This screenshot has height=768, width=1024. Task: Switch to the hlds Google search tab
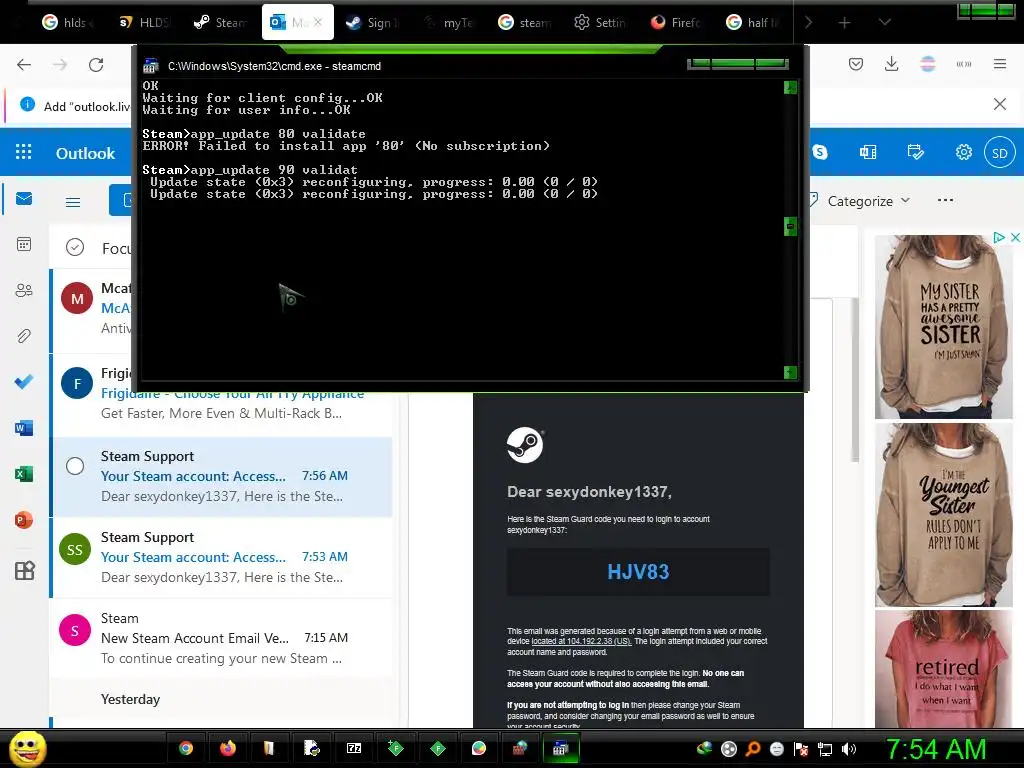click(67, 22)
